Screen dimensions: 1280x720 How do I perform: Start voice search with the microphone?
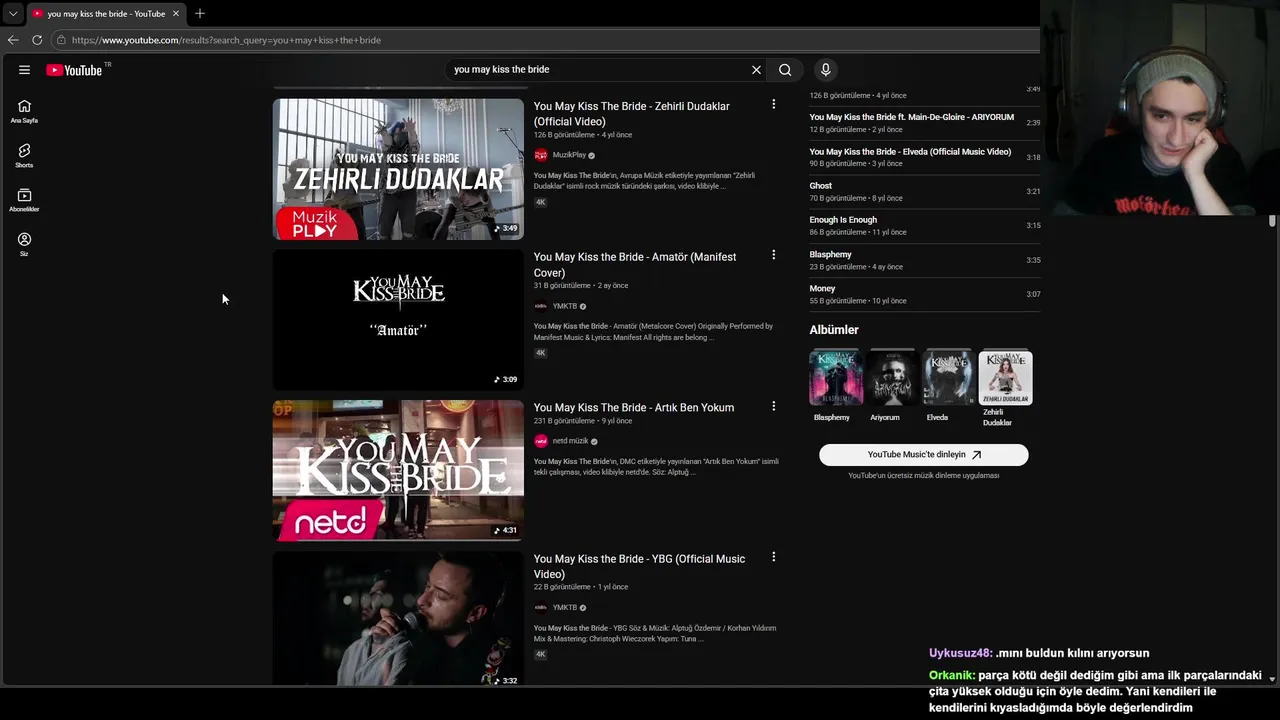tap(825, 69)
